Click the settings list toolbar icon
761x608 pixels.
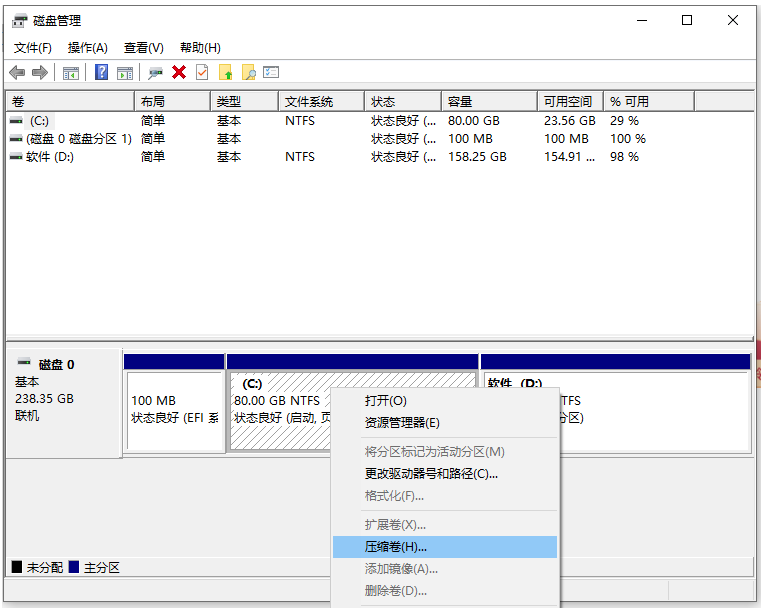(x=271, y=73)
